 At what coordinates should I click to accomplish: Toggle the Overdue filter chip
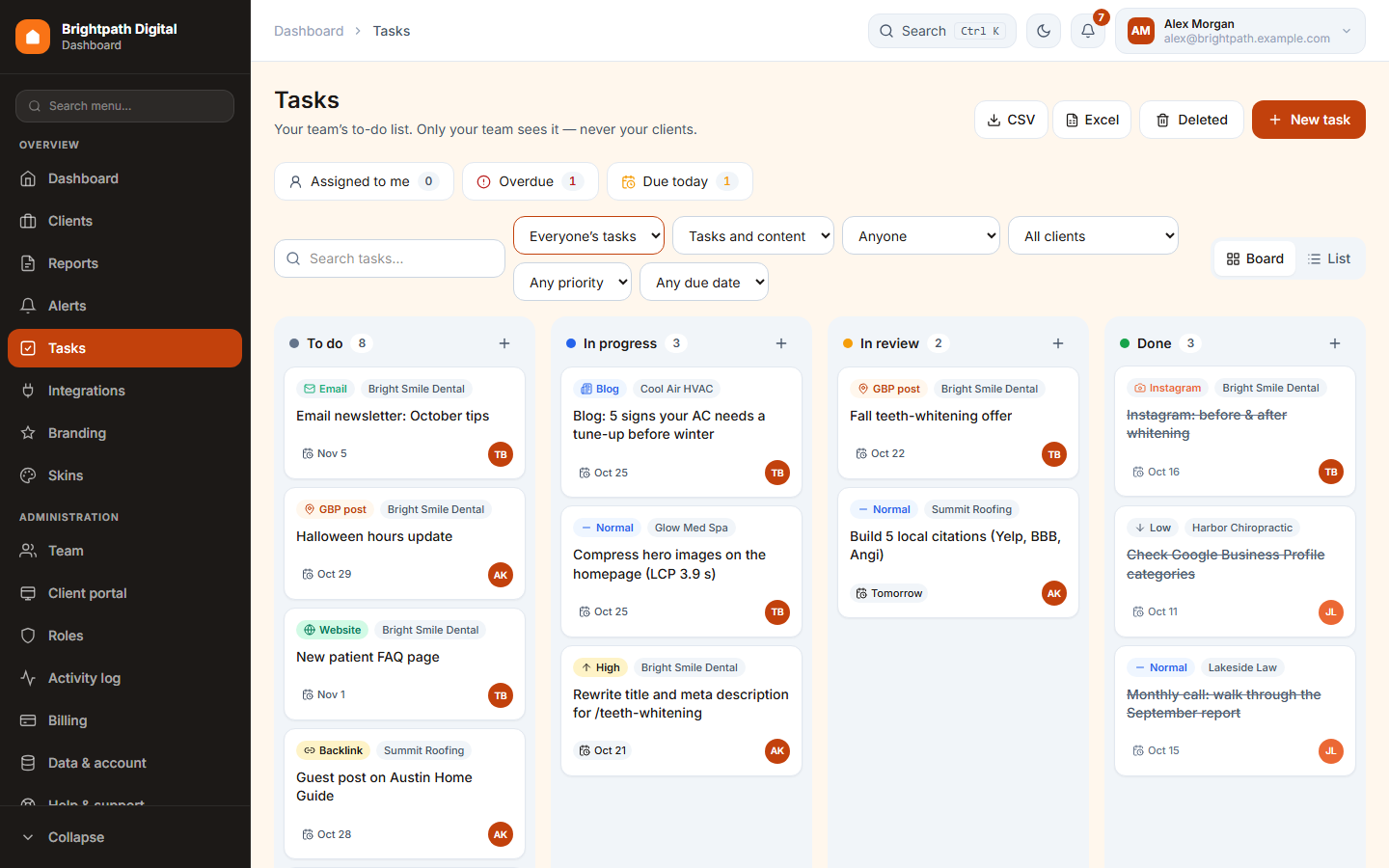[531, 181]
